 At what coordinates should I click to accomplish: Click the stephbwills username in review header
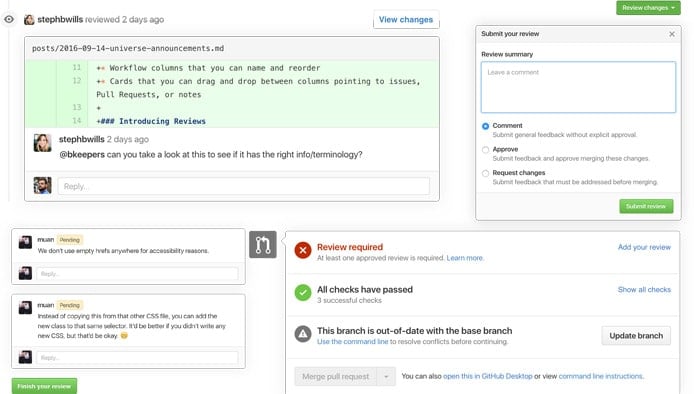(60, 19)
